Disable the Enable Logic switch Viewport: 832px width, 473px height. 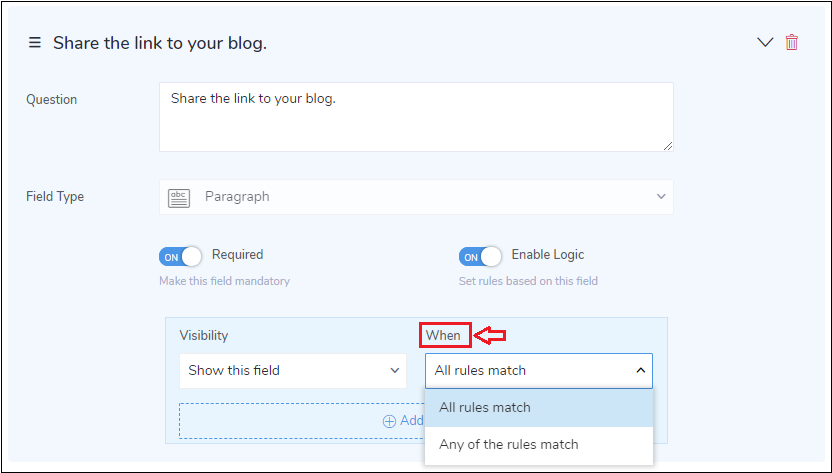(x=480, y=257)
